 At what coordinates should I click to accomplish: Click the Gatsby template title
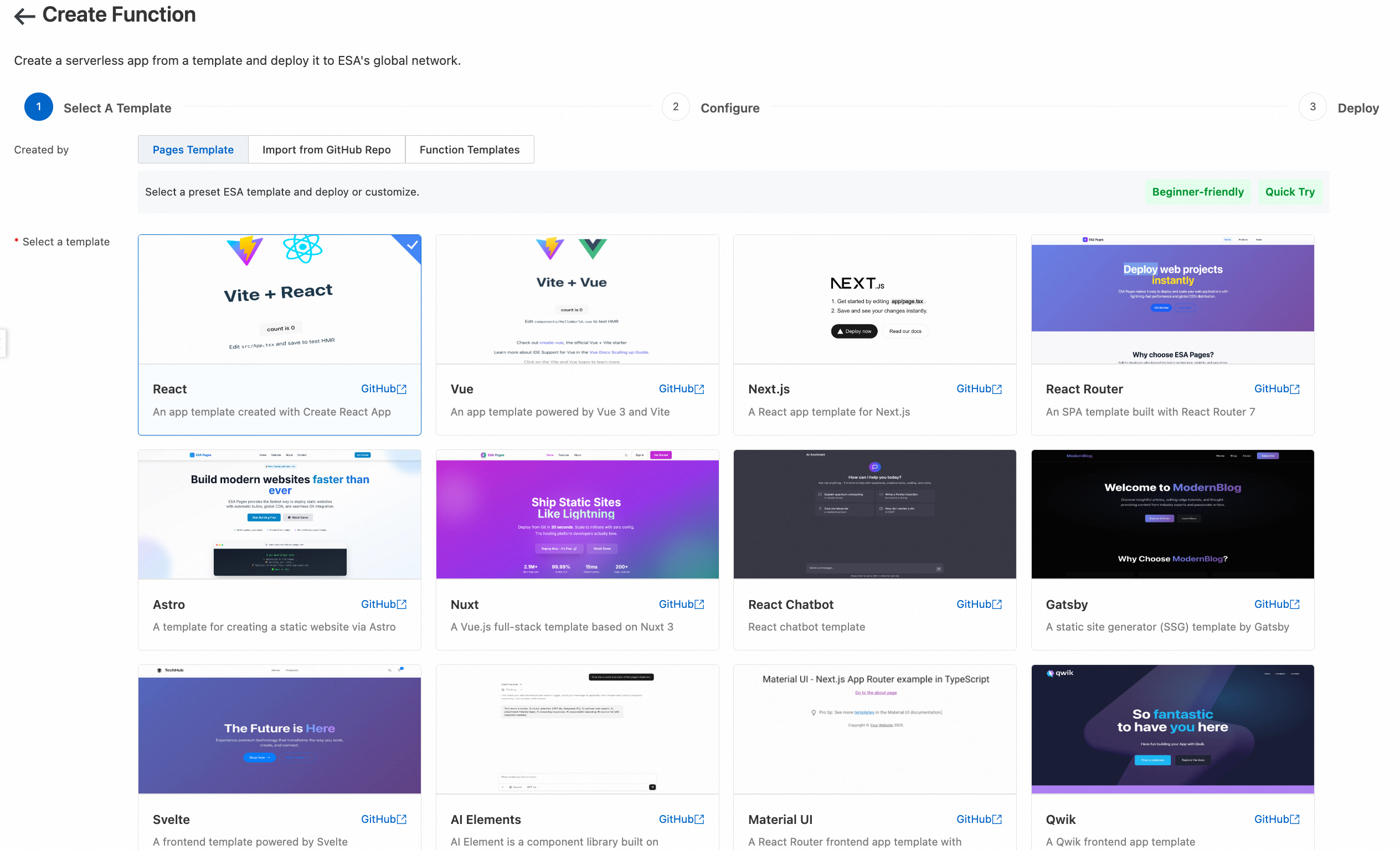click(x=1067, y=605)
